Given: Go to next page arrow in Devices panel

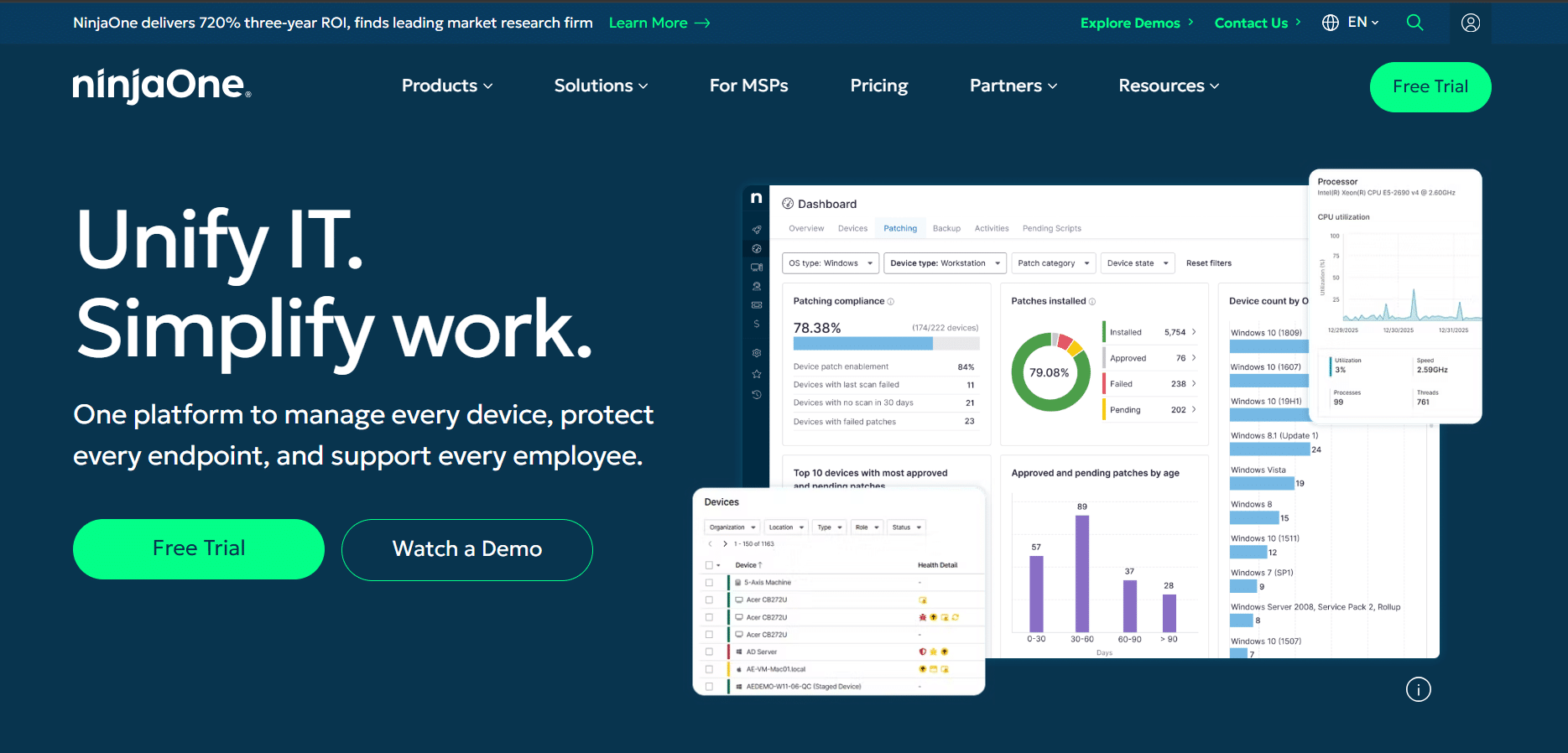Looking at the screenshot, I should click(725, 544).
